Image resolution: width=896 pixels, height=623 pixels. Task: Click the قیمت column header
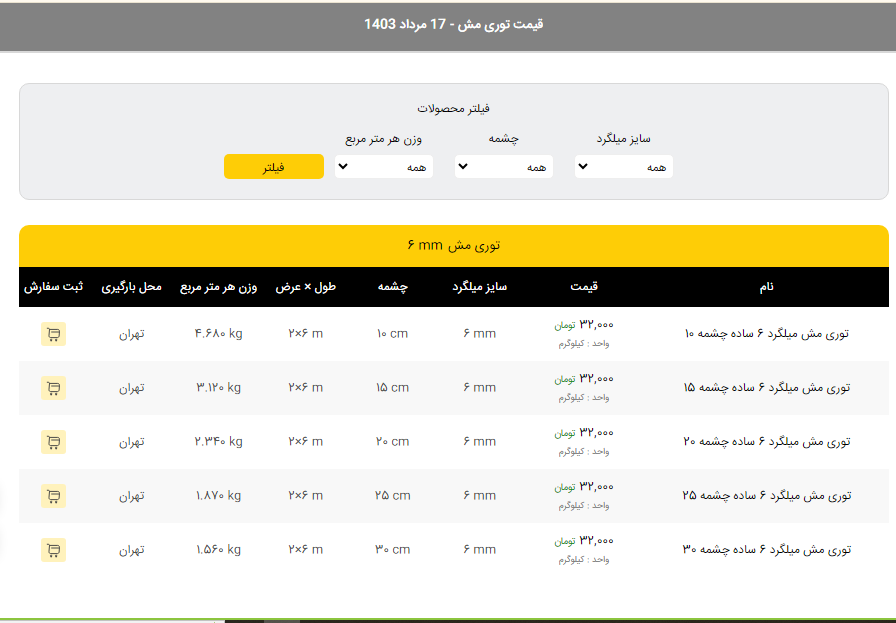pos(584,287)
